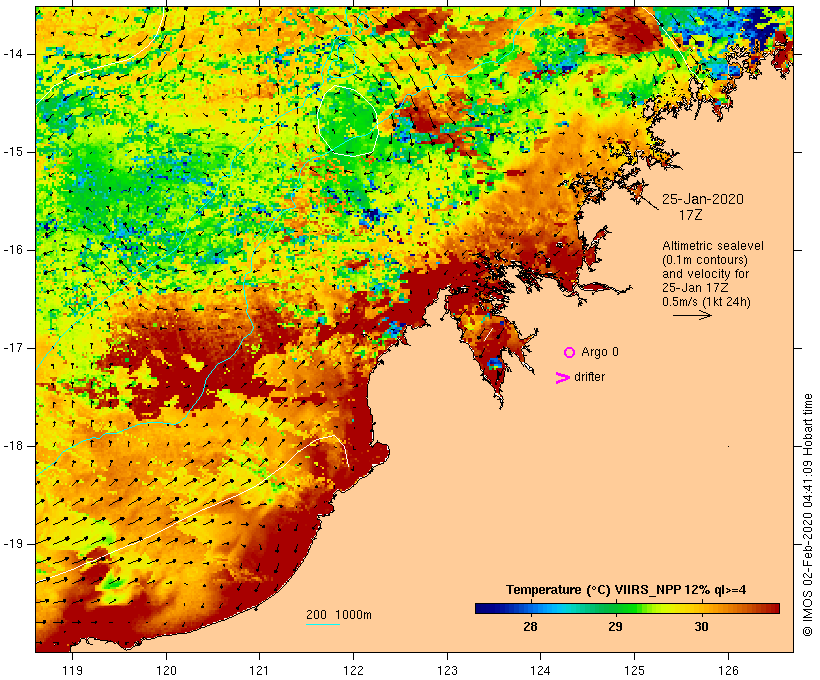The width and height of the screenshot is (820, 680).
Task: Click the dark red end of color bar
Action: click(x=773, y=608)
